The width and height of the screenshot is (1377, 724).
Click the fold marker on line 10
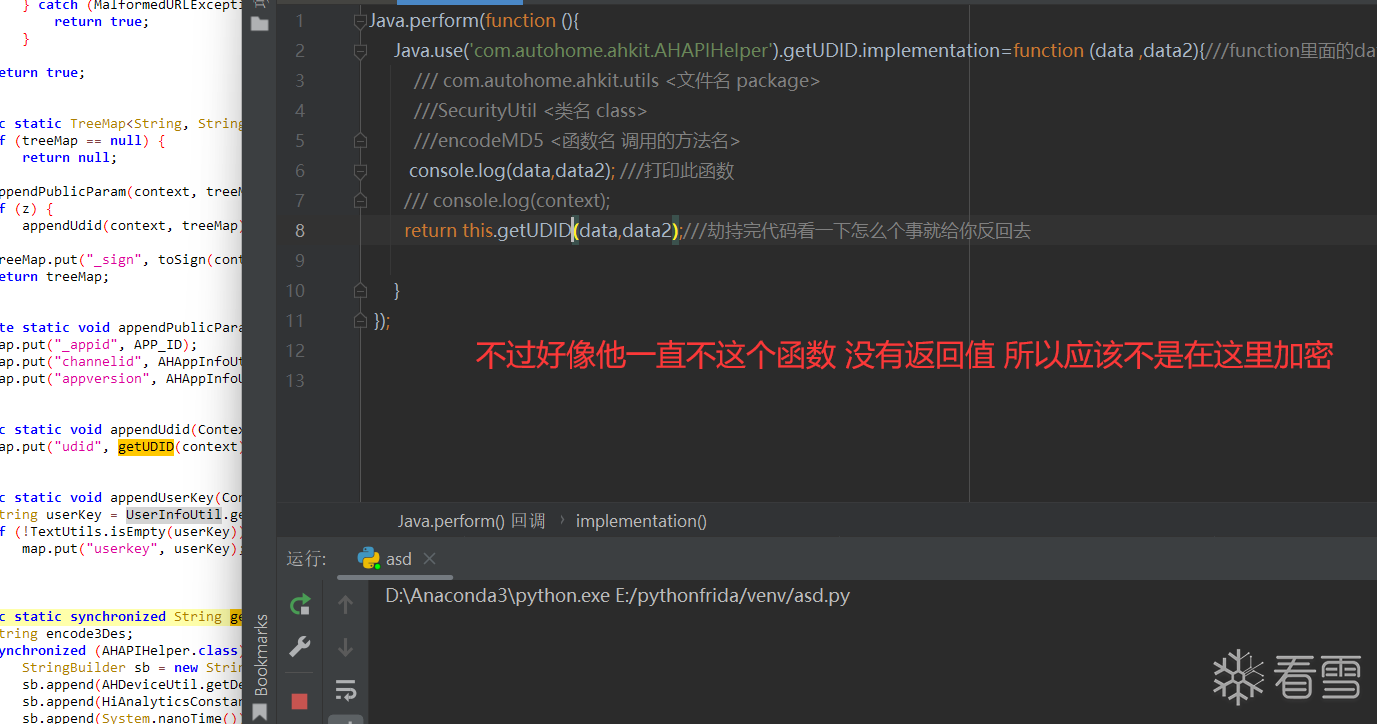click(360, 291)
